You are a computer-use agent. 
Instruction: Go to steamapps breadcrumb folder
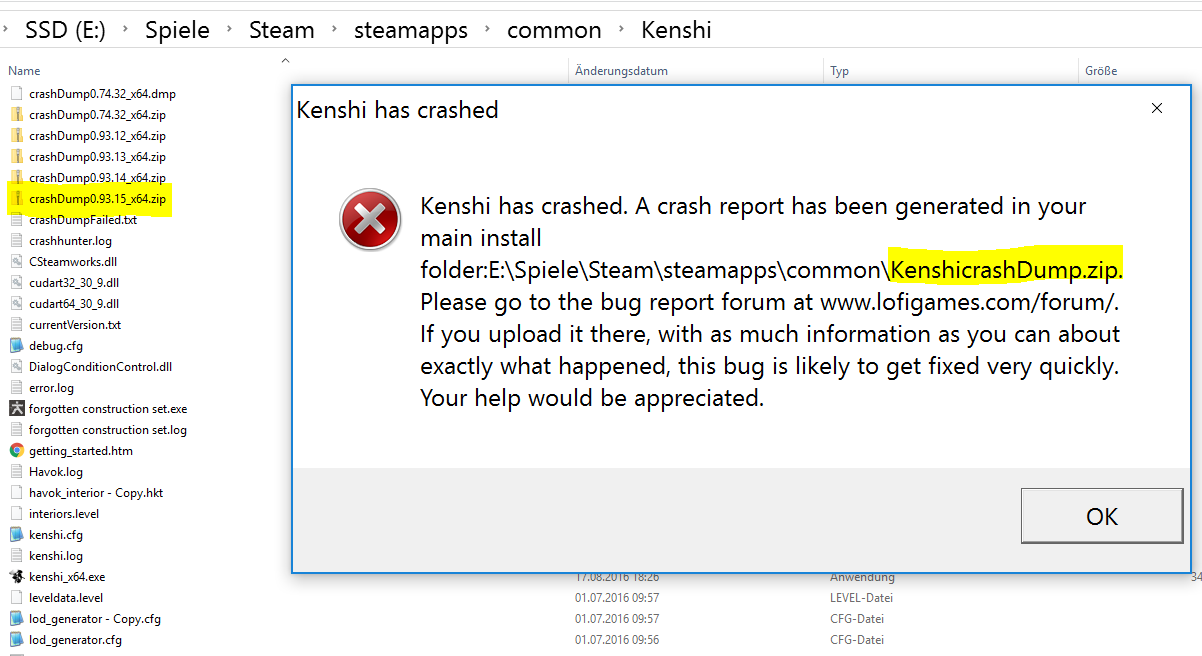(411, 30)
